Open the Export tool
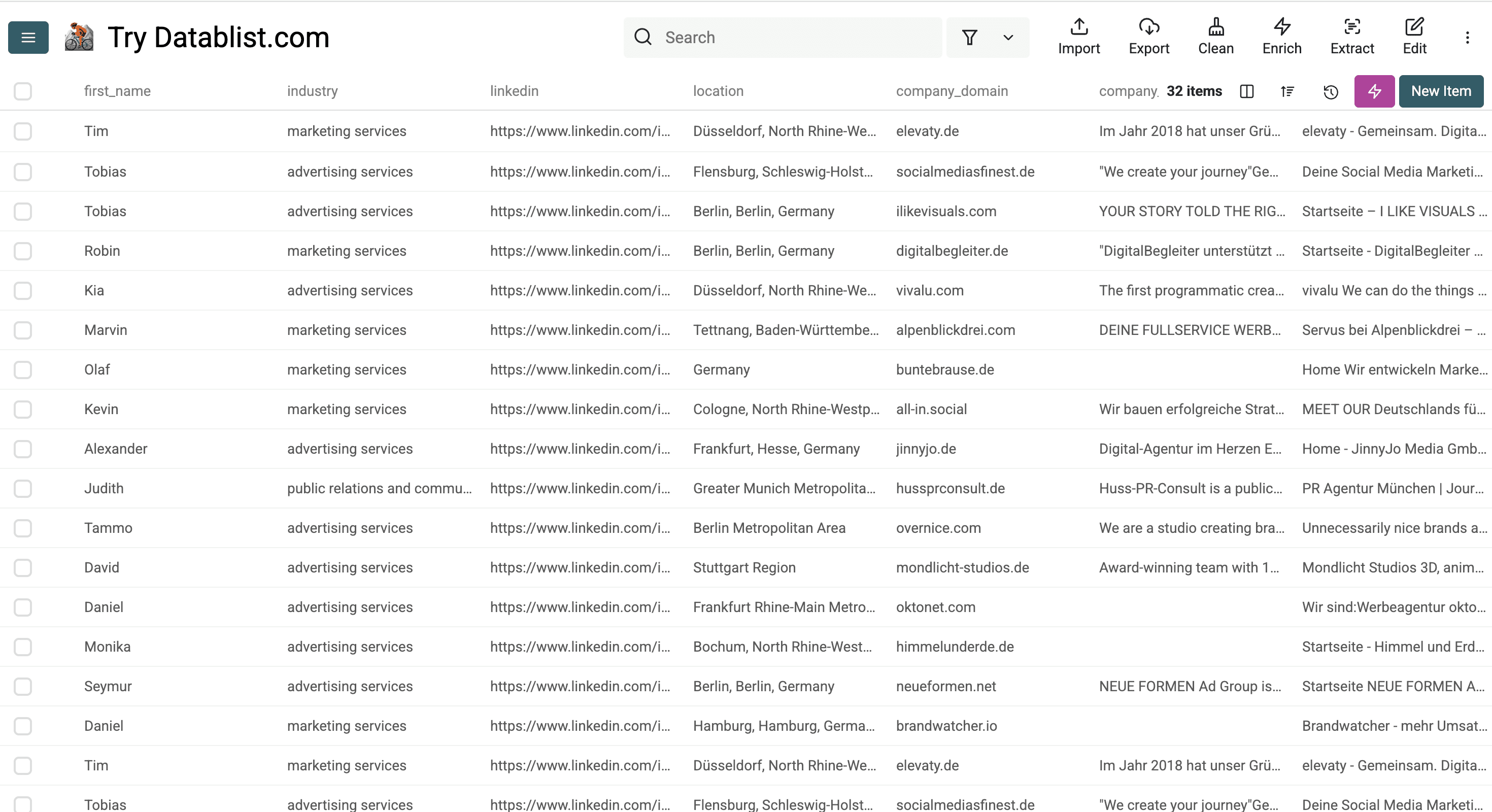This screenshot has width=1492, height=812. pyautogui.click(x=1149, y=37)
